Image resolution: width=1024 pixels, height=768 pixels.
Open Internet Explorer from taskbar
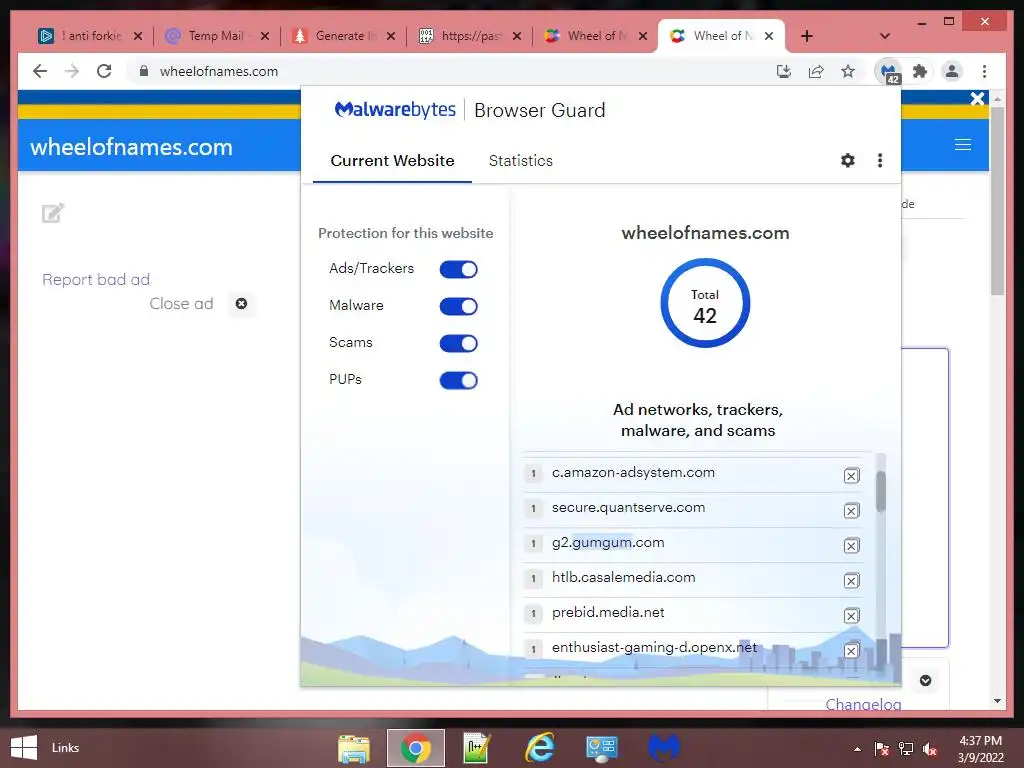point(539,748)
